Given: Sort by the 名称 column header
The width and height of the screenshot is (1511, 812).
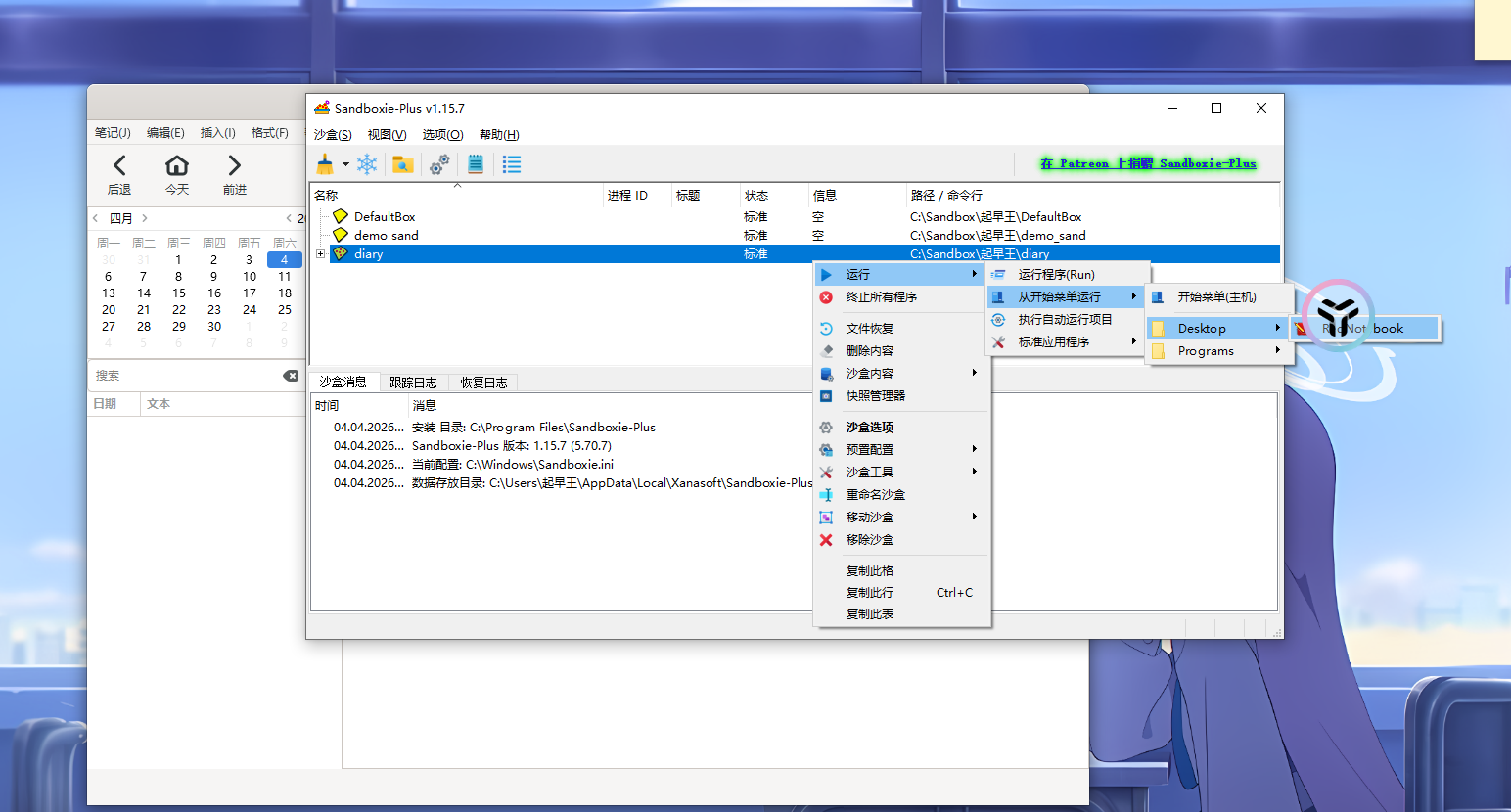Looking at the screenshot, I should pyautogui.click(x=457, y=196).
